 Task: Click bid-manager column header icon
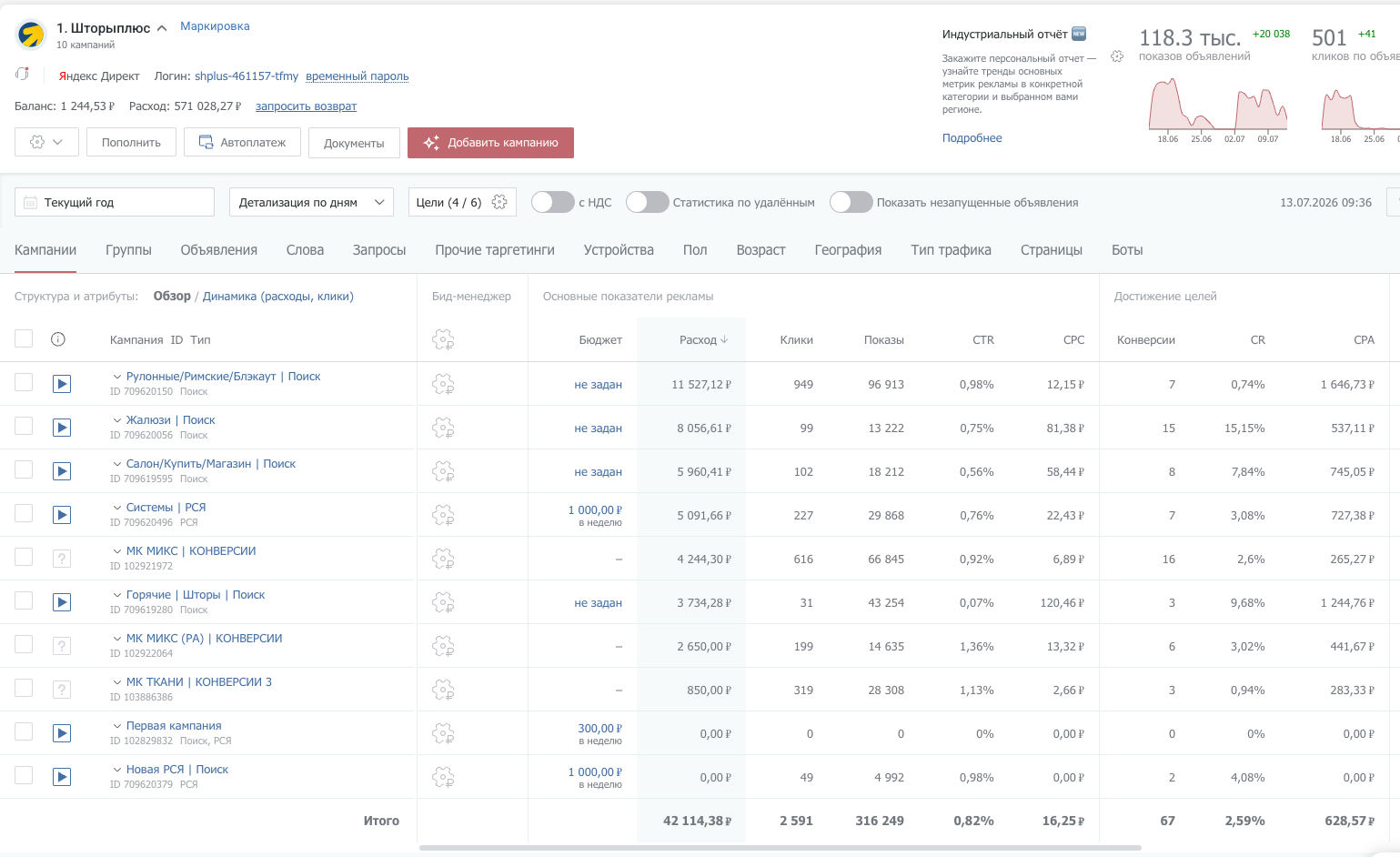[443, 340]
